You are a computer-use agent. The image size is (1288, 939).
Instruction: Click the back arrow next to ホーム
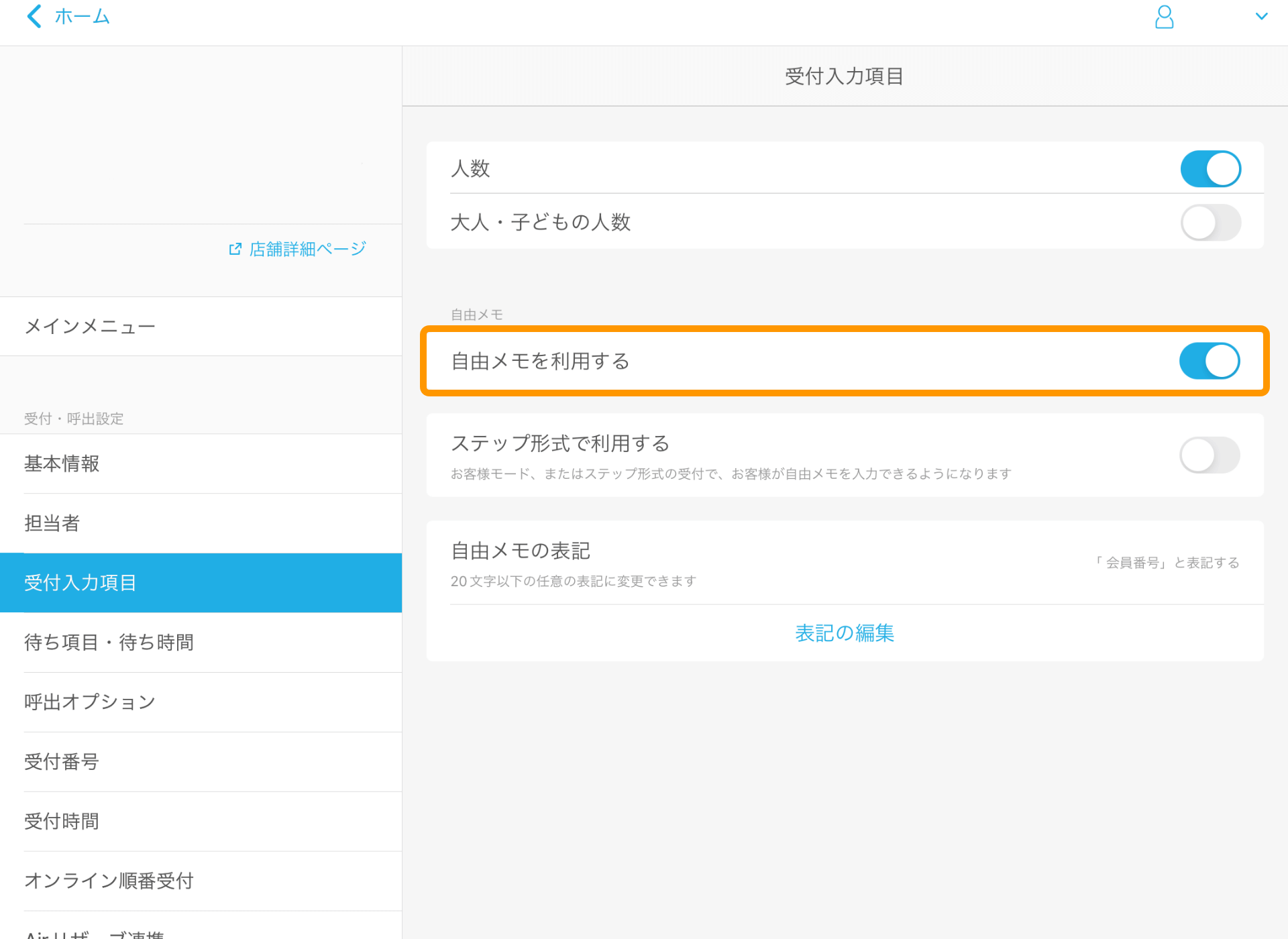[34, 16]
